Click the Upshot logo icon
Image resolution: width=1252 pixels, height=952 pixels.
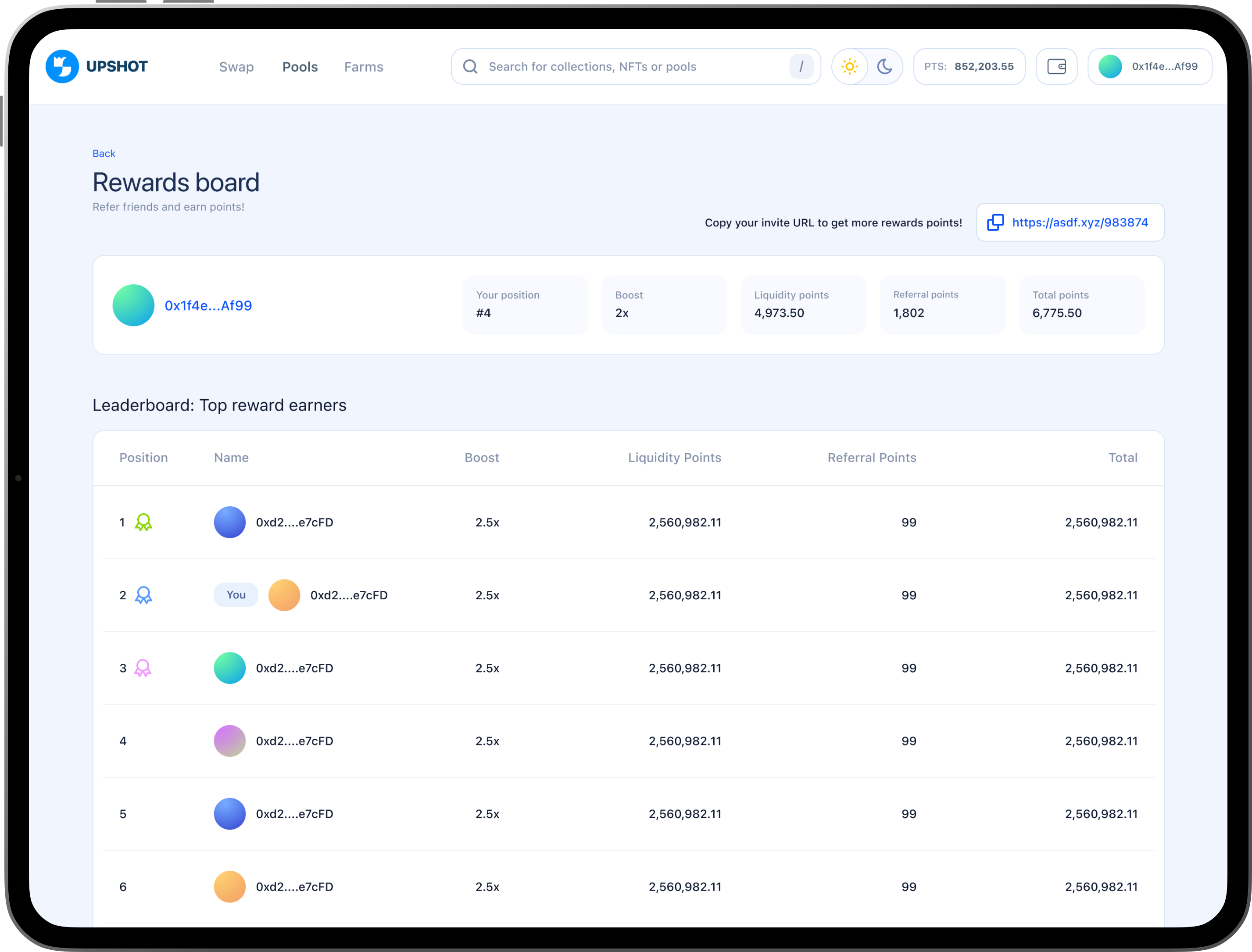pyautogui.click(x=62, y=66)
